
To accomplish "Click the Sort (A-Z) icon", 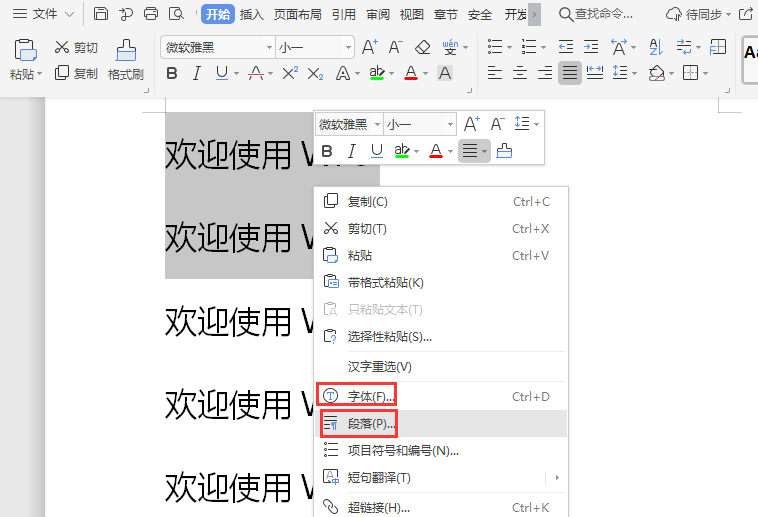I will pos(656,47).
